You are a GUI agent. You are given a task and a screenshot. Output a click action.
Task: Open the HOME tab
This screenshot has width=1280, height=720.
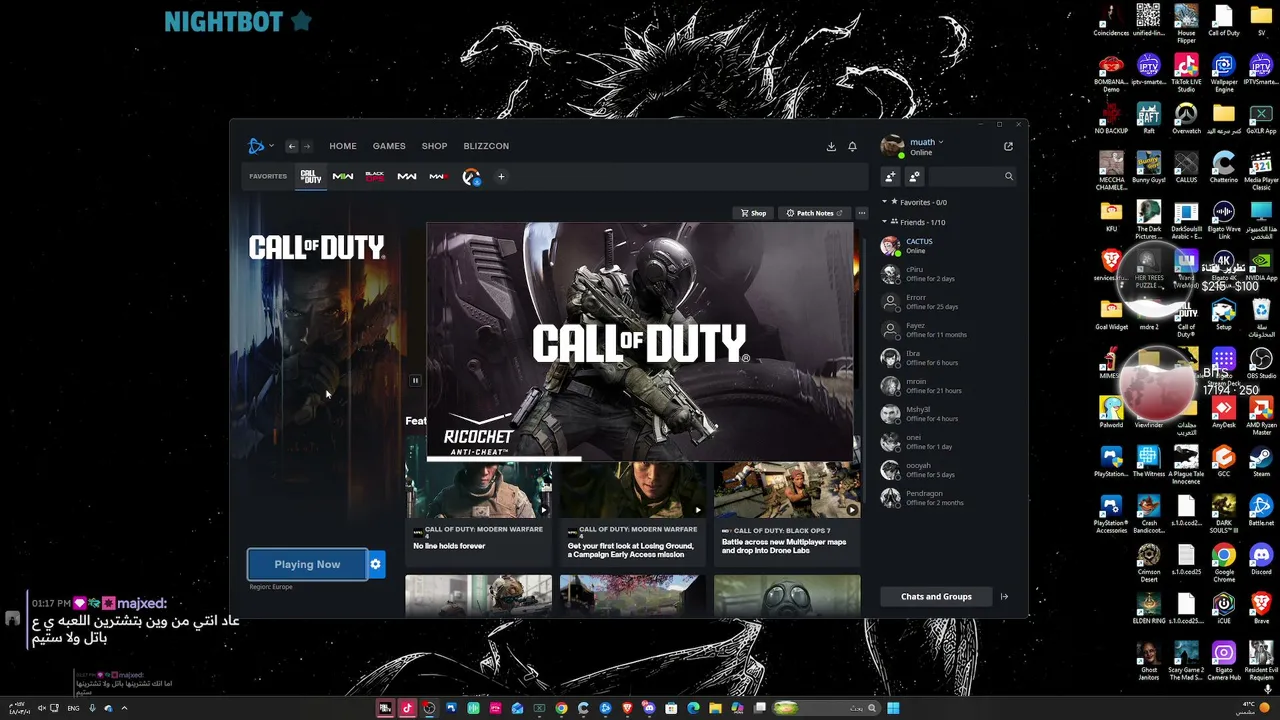click(343, 146)
